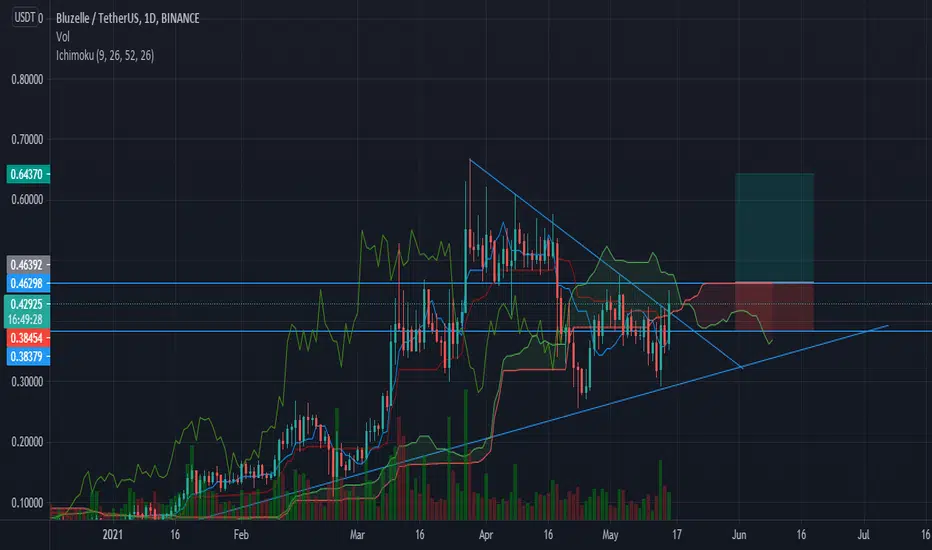Select the green profit target zone
The height and width of the screenshot is (550, 932).
point(774,228)
